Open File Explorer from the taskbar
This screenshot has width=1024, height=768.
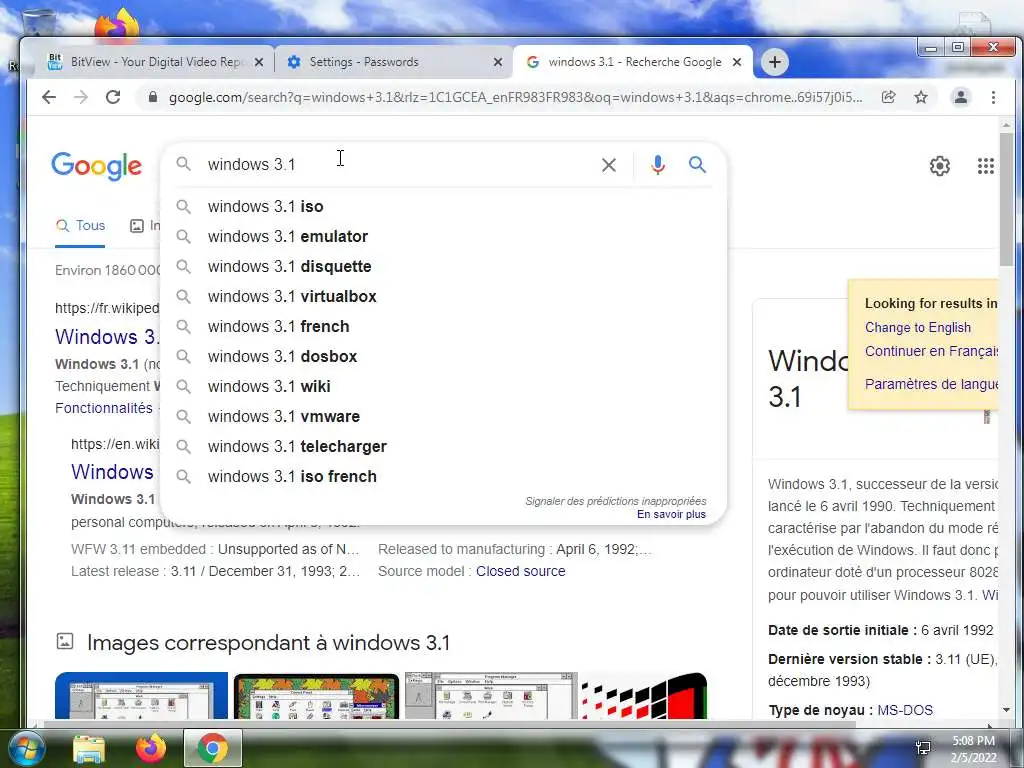click(89, 749)
